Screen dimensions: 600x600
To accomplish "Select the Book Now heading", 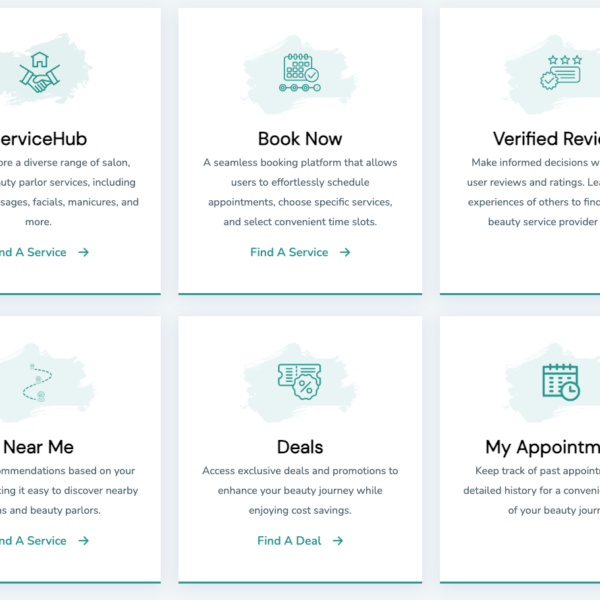I will point(300,139).
